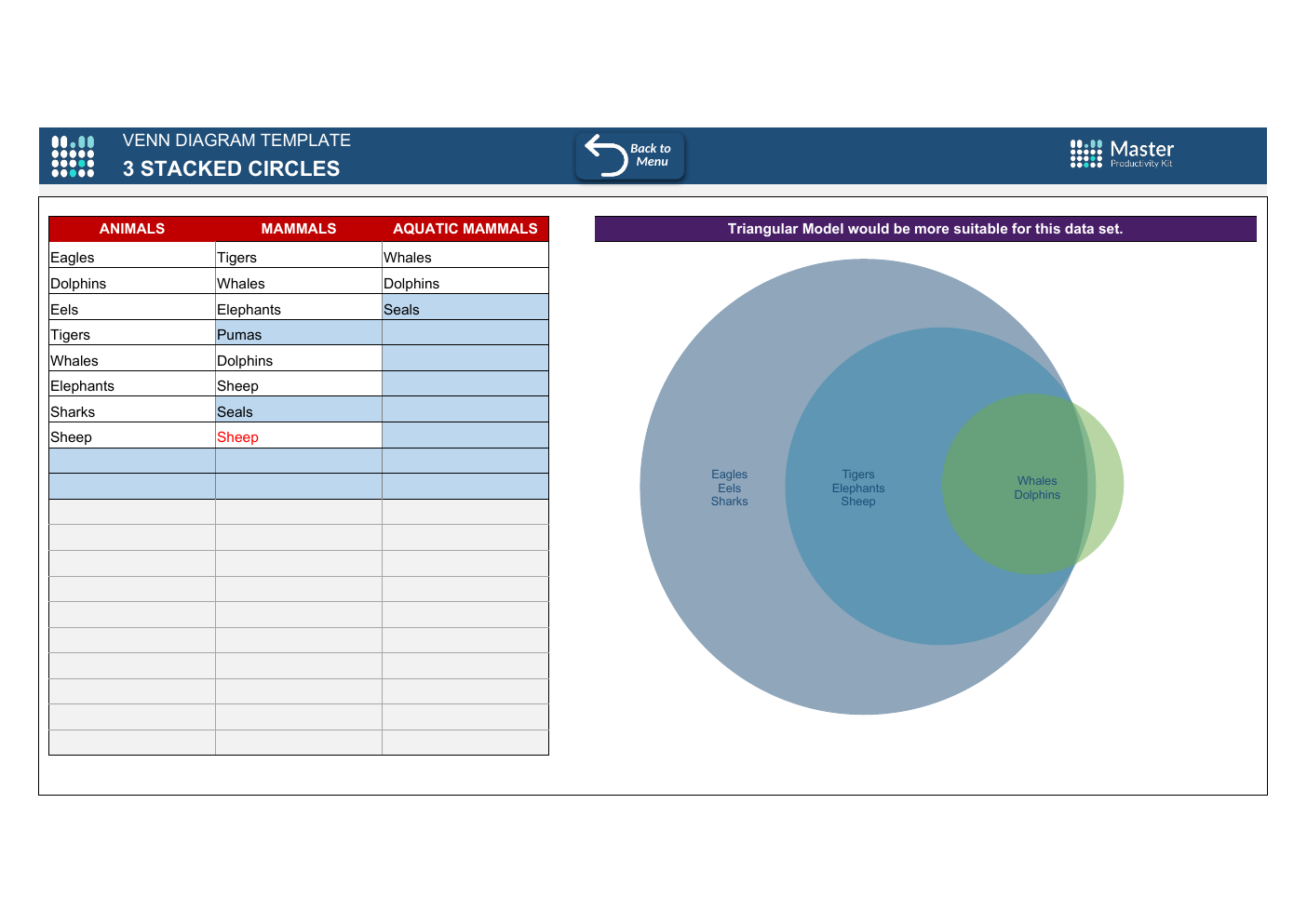Click the dotted logo icon in header
Viewport: 1307px width, 924px height.
tap(73, 156)
